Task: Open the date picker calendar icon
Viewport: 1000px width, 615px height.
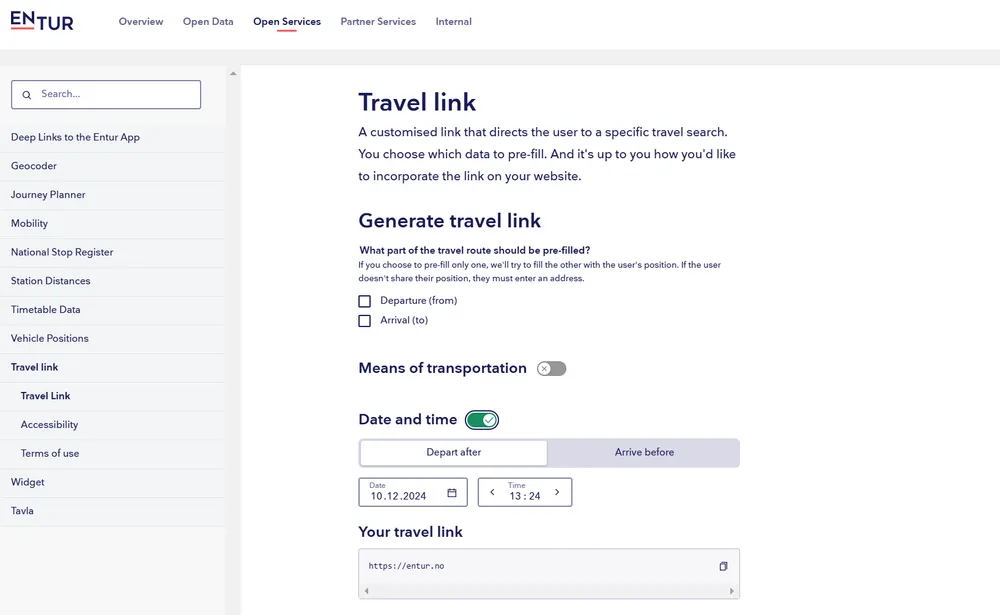Action: tap(452, 493)
